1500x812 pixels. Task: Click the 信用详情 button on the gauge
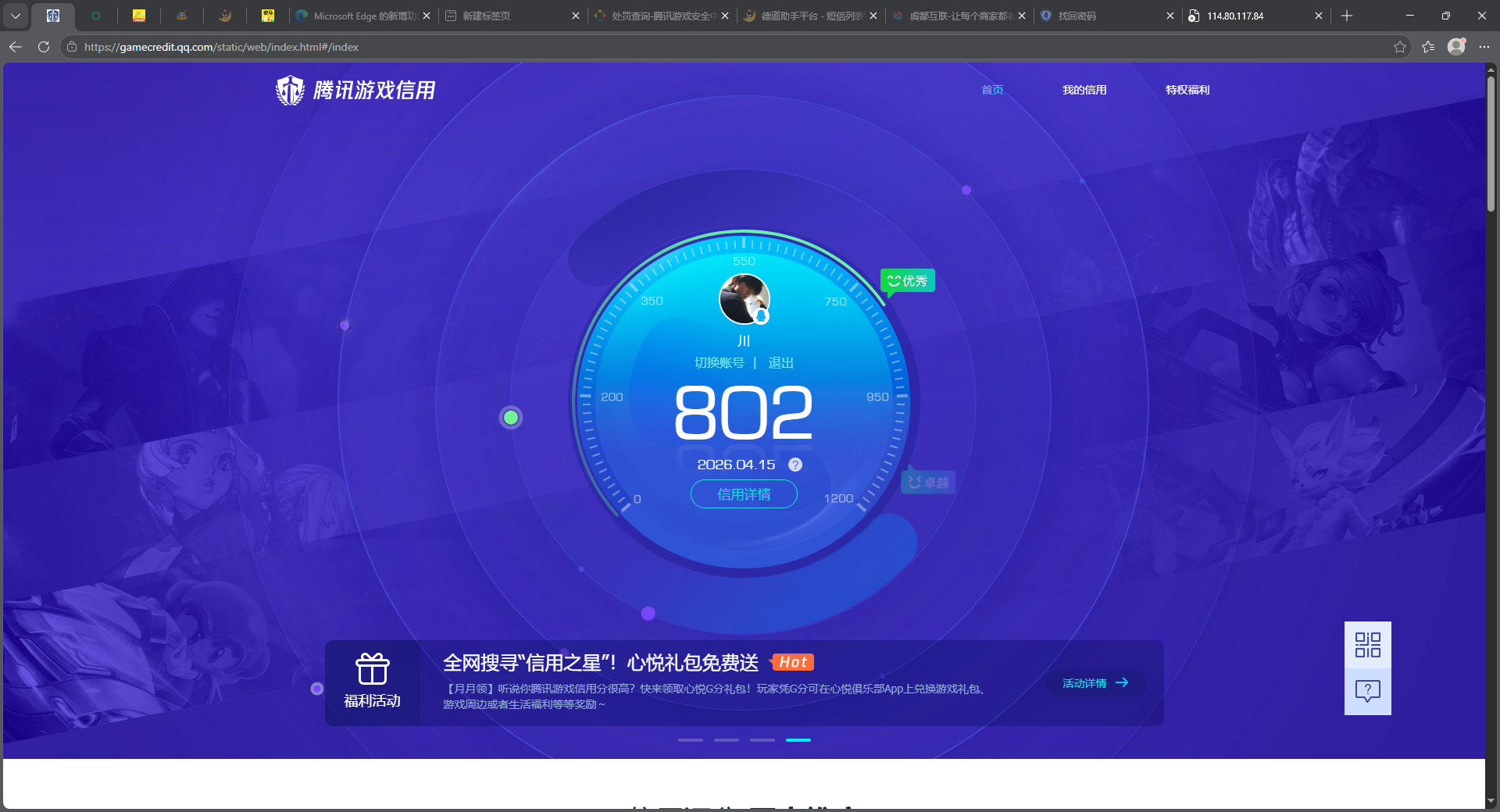(x=743, y=494)
